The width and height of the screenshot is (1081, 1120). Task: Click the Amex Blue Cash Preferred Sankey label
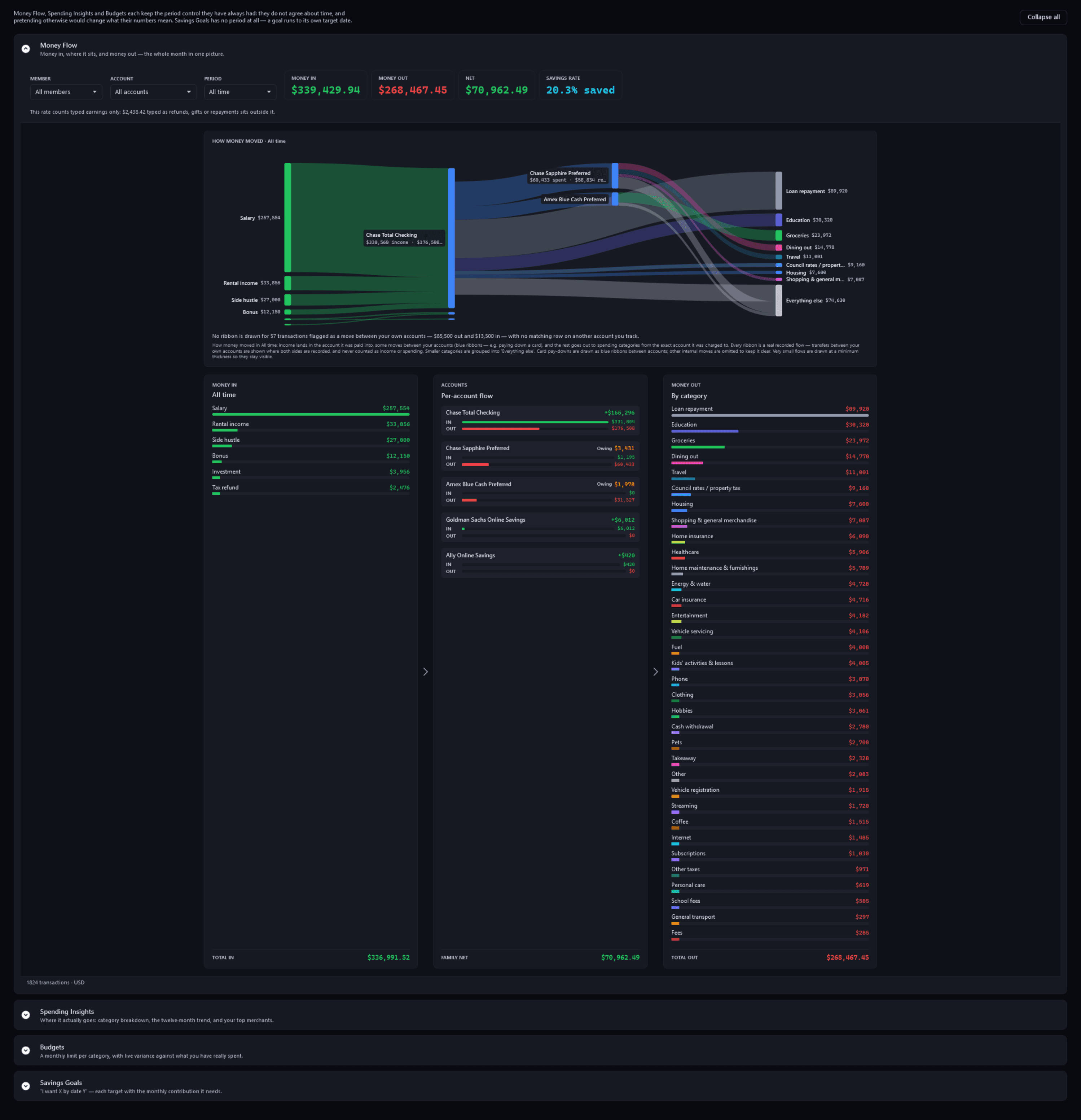click(574, 200)
